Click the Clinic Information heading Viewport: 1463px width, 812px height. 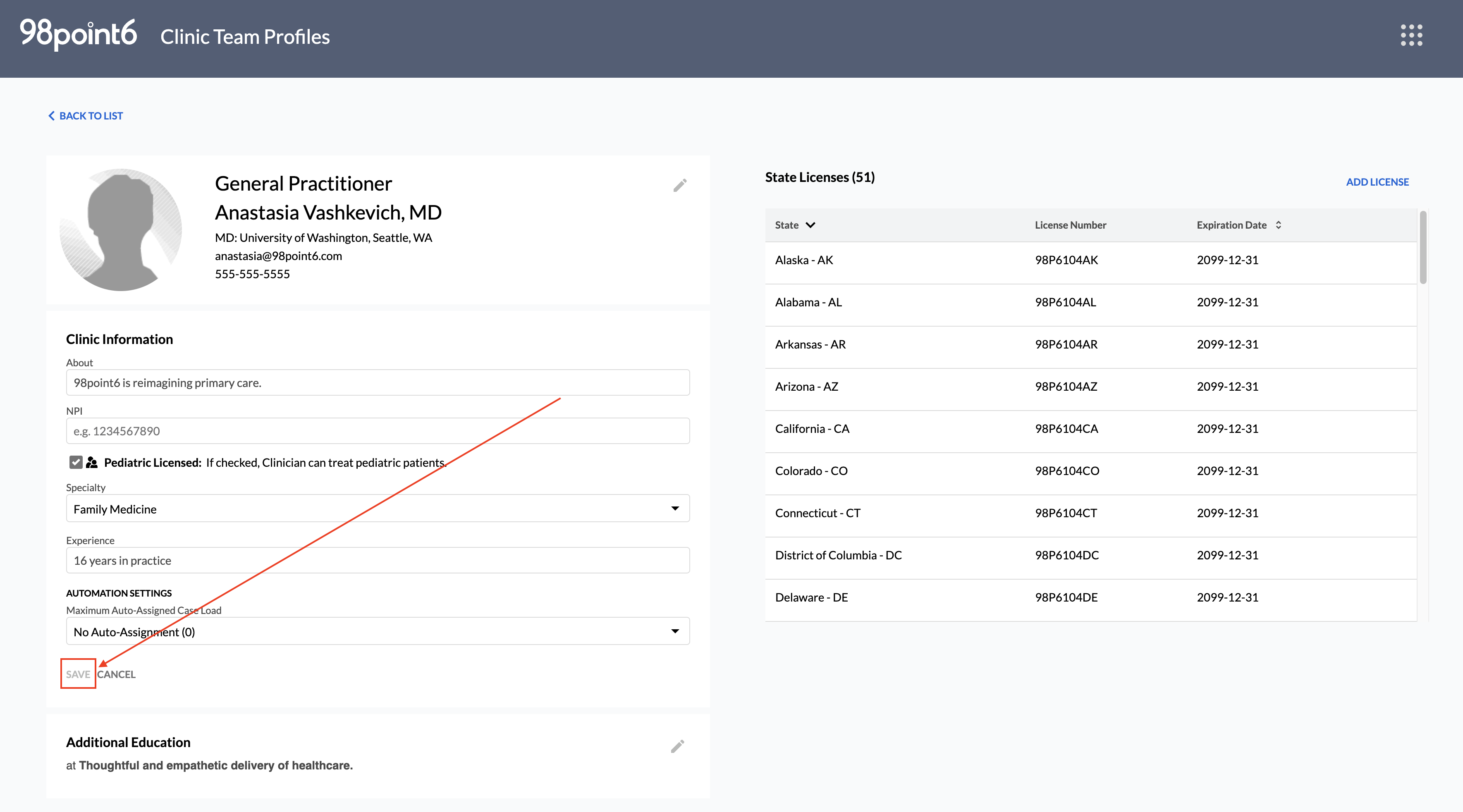tap(119, 339)
